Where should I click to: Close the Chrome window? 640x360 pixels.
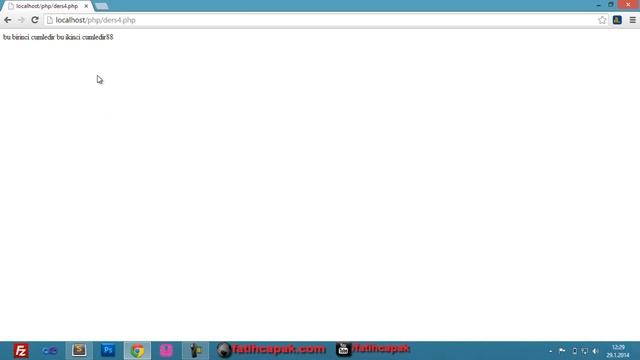click(628, 4)
